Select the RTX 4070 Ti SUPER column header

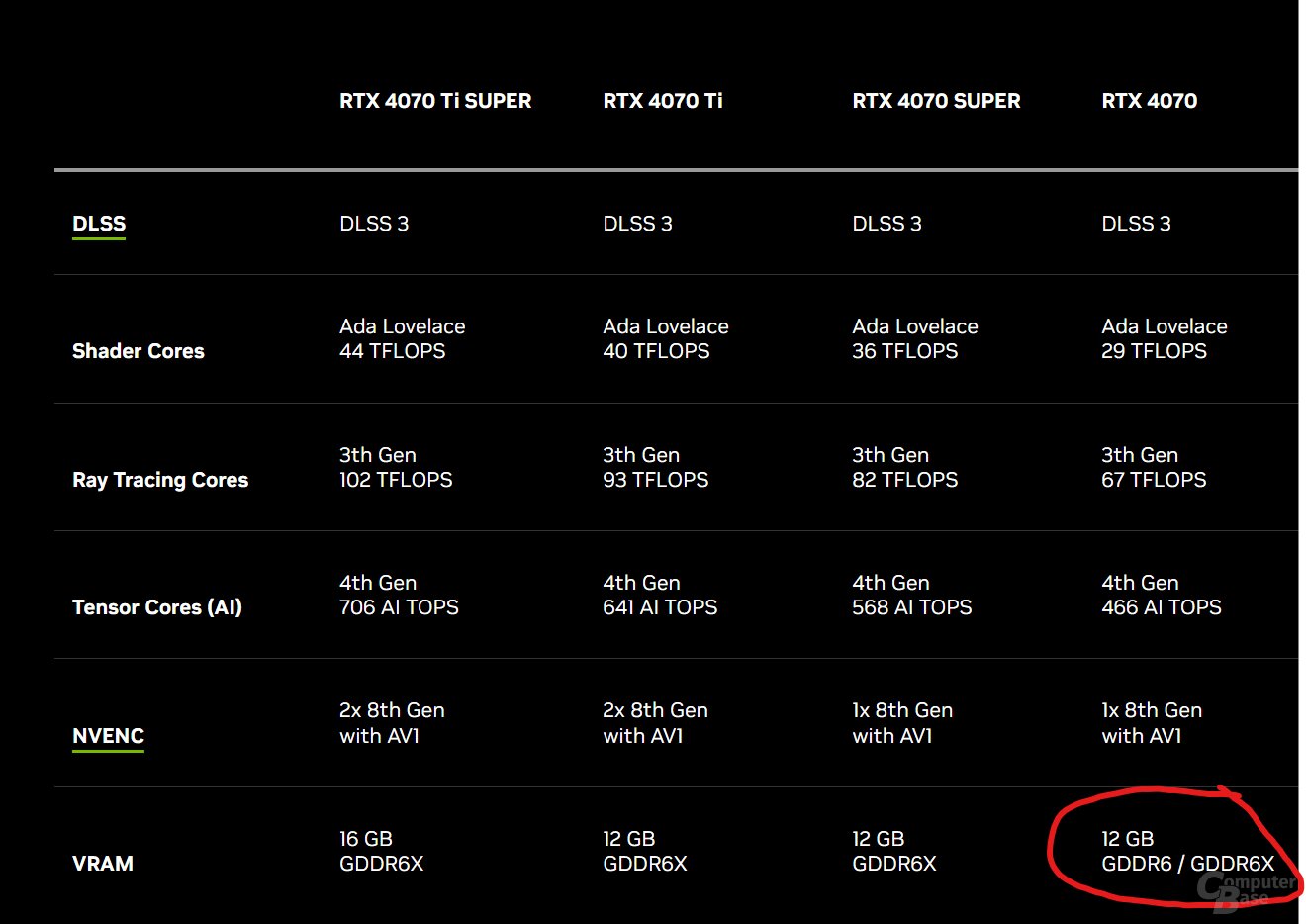(435, 101)
